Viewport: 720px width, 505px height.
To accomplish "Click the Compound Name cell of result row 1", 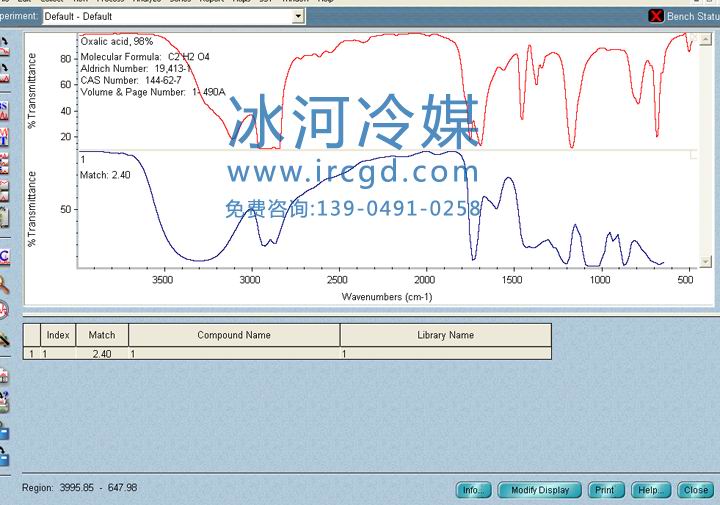I will coord(234,354).
